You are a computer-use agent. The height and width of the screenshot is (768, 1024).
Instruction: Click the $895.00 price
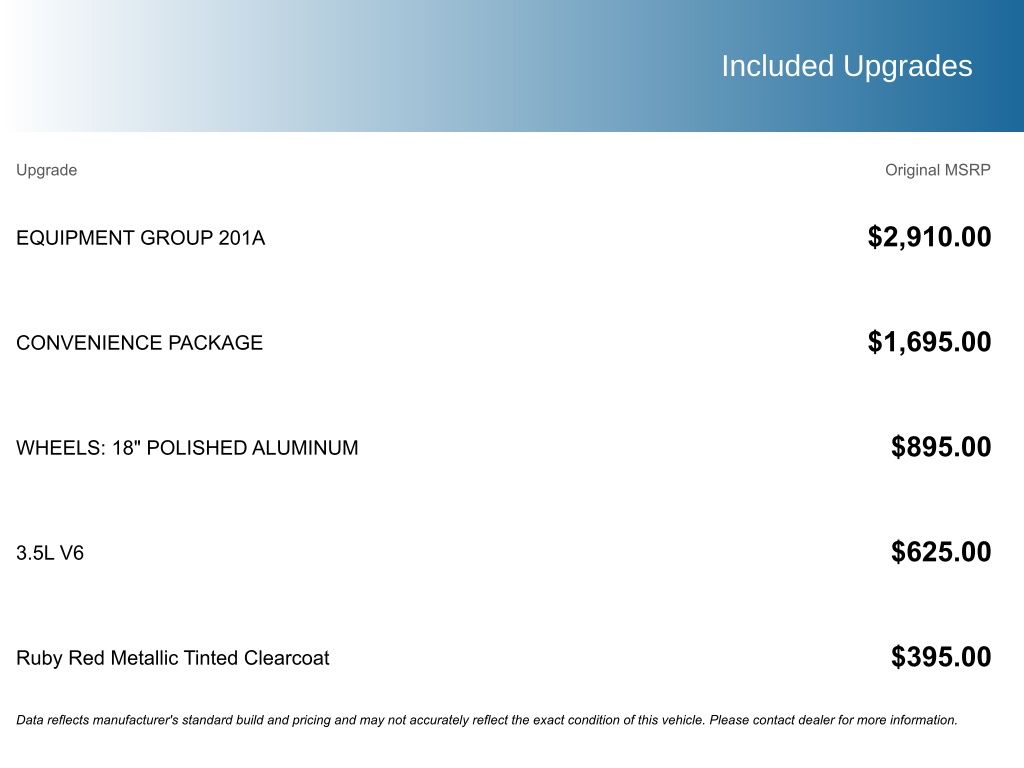click(x=941, y=447)
